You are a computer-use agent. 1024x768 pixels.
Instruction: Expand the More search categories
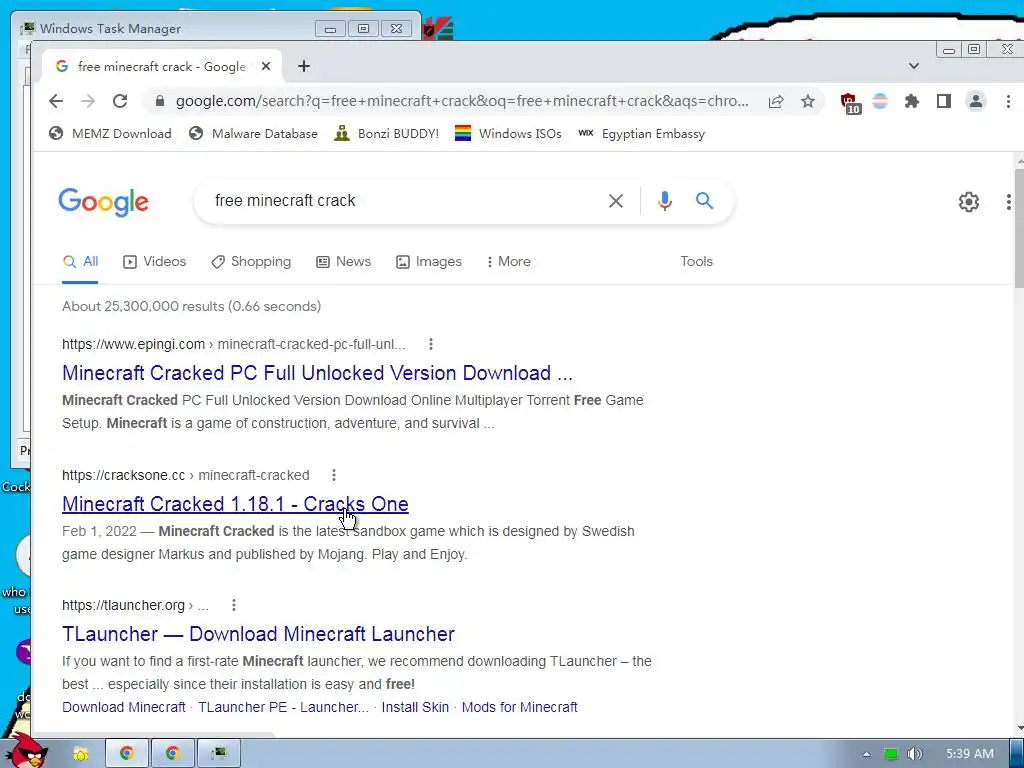pos(509,261)
